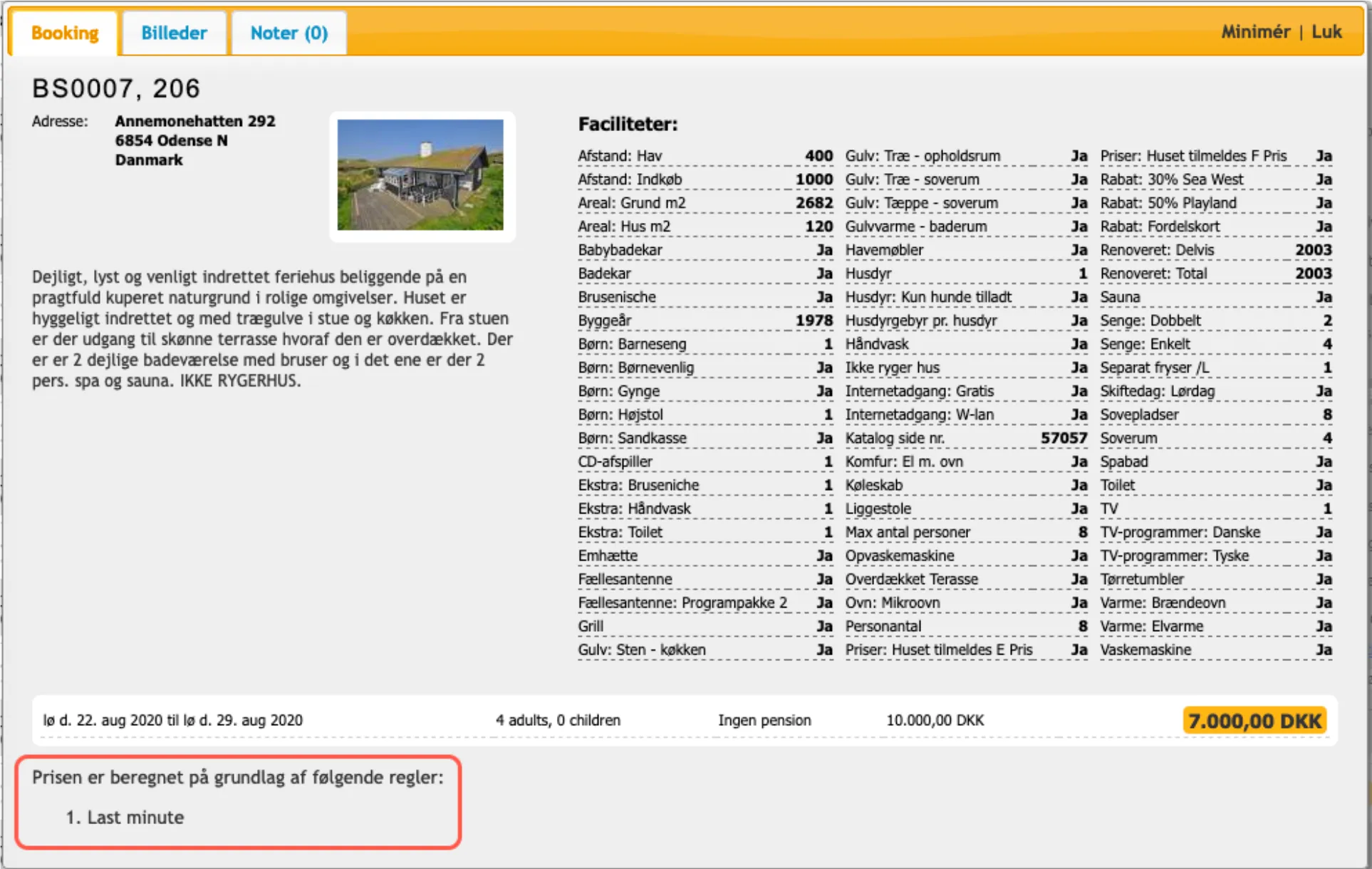Click the Rabat: 30% Sea West row
Image resolution: width=1372 pixels, height=869 pixels.
[1215, 179]
